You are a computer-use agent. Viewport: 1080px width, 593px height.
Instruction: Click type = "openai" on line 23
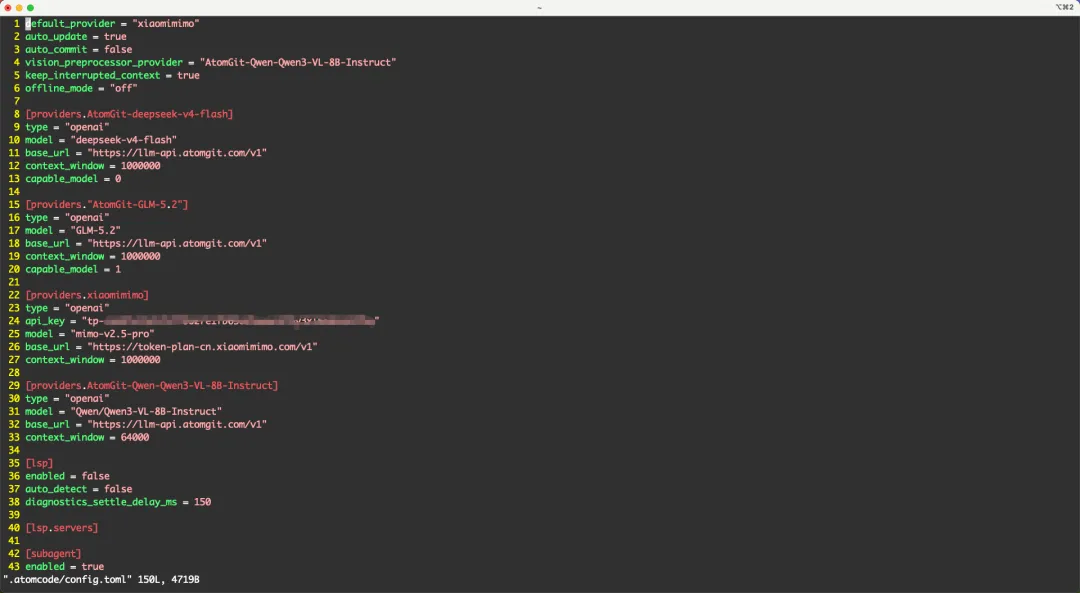[68, 308]
